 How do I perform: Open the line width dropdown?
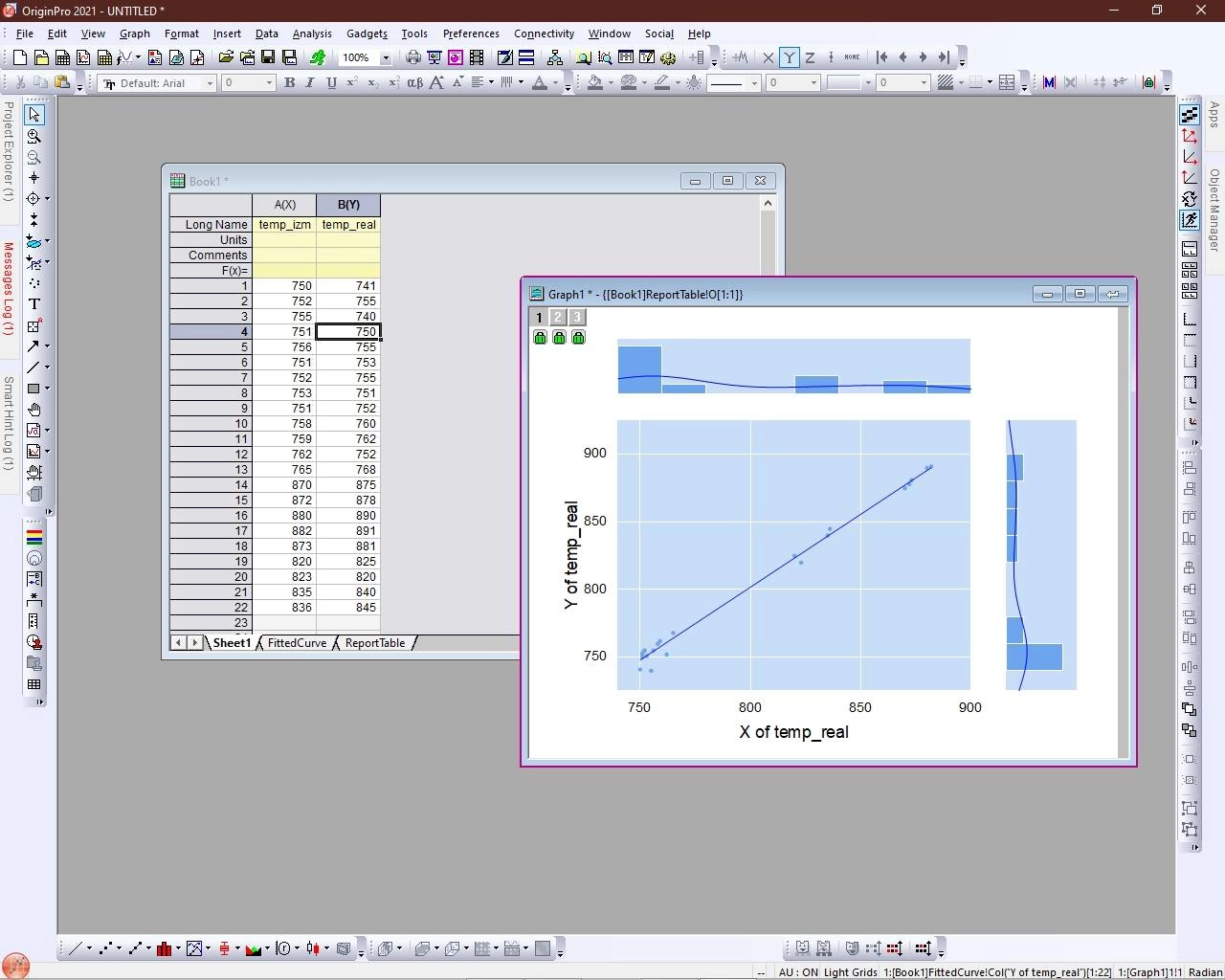[814, 83]
